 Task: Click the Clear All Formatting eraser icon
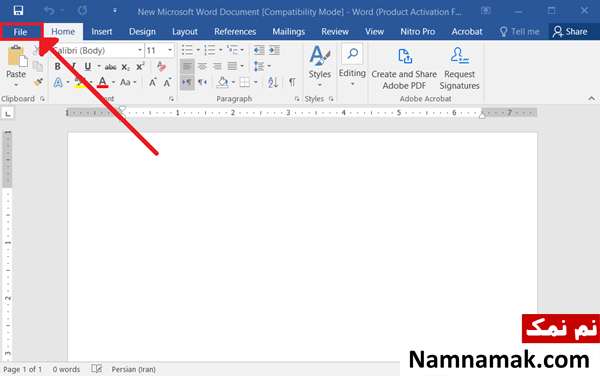161,67
